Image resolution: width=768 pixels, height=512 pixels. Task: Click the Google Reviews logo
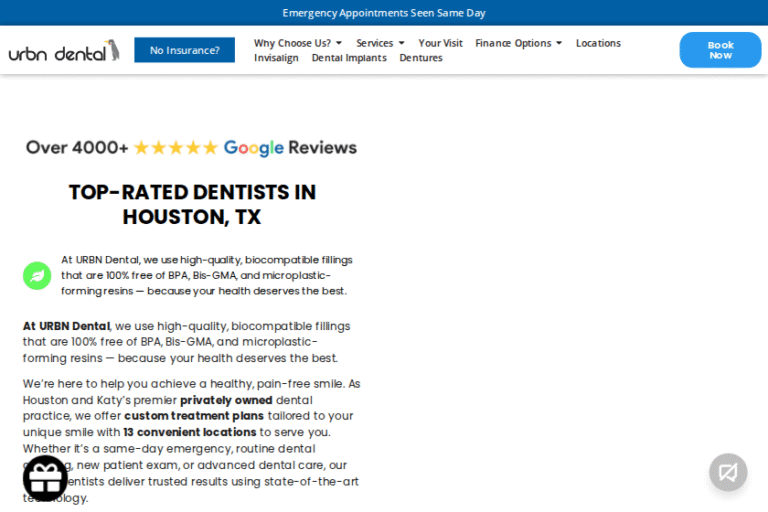pos(254,148)
